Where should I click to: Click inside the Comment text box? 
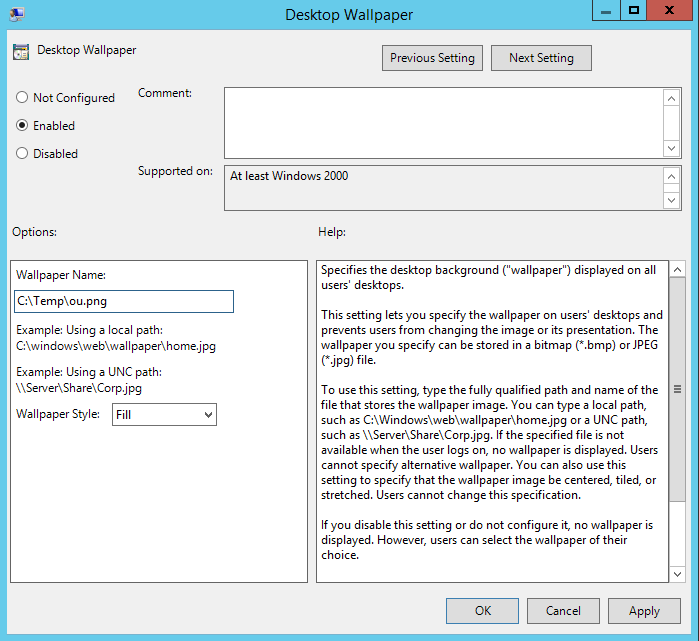(444, 123)
